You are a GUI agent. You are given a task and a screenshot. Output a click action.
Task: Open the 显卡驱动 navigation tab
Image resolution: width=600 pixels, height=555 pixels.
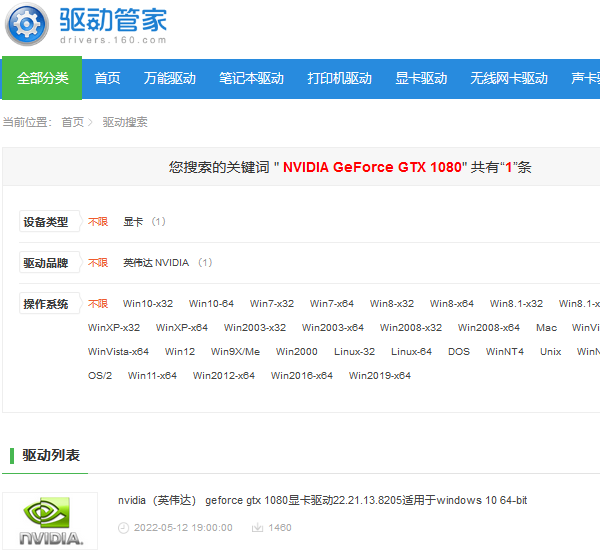[x=421, y=78]
